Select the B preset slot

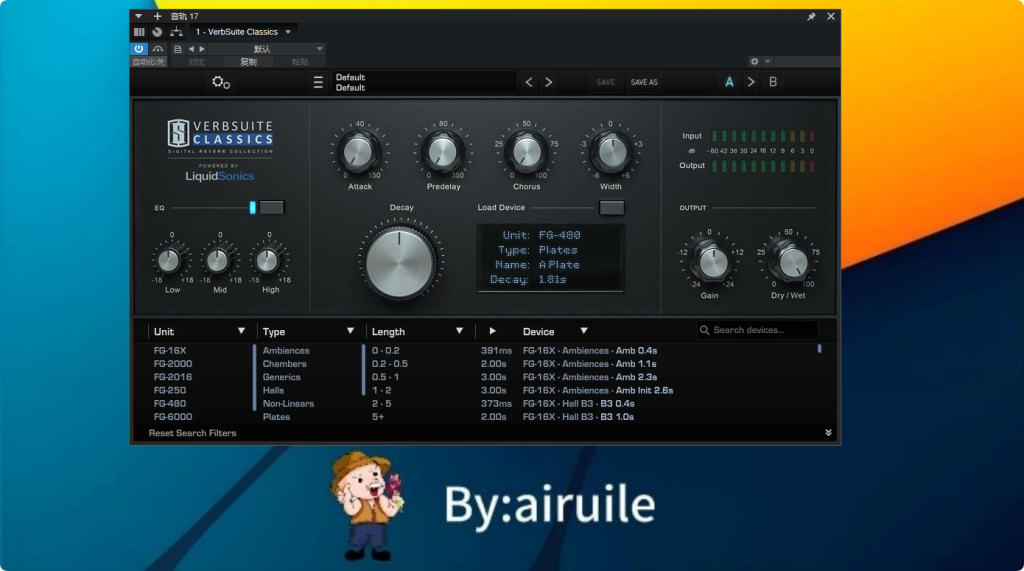coord(773,82)
